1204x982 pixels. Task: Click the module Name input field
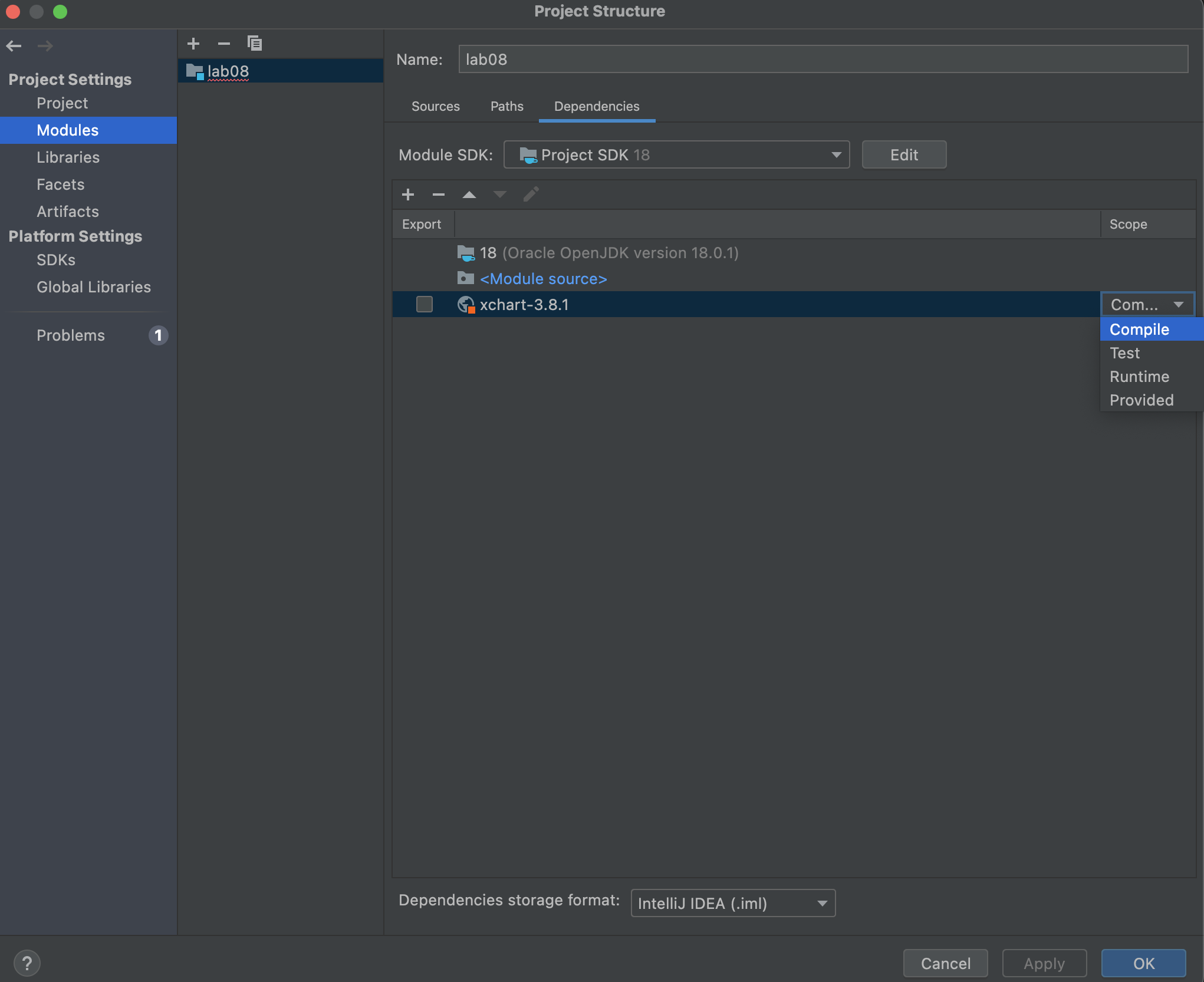click(x=823, y=60)
